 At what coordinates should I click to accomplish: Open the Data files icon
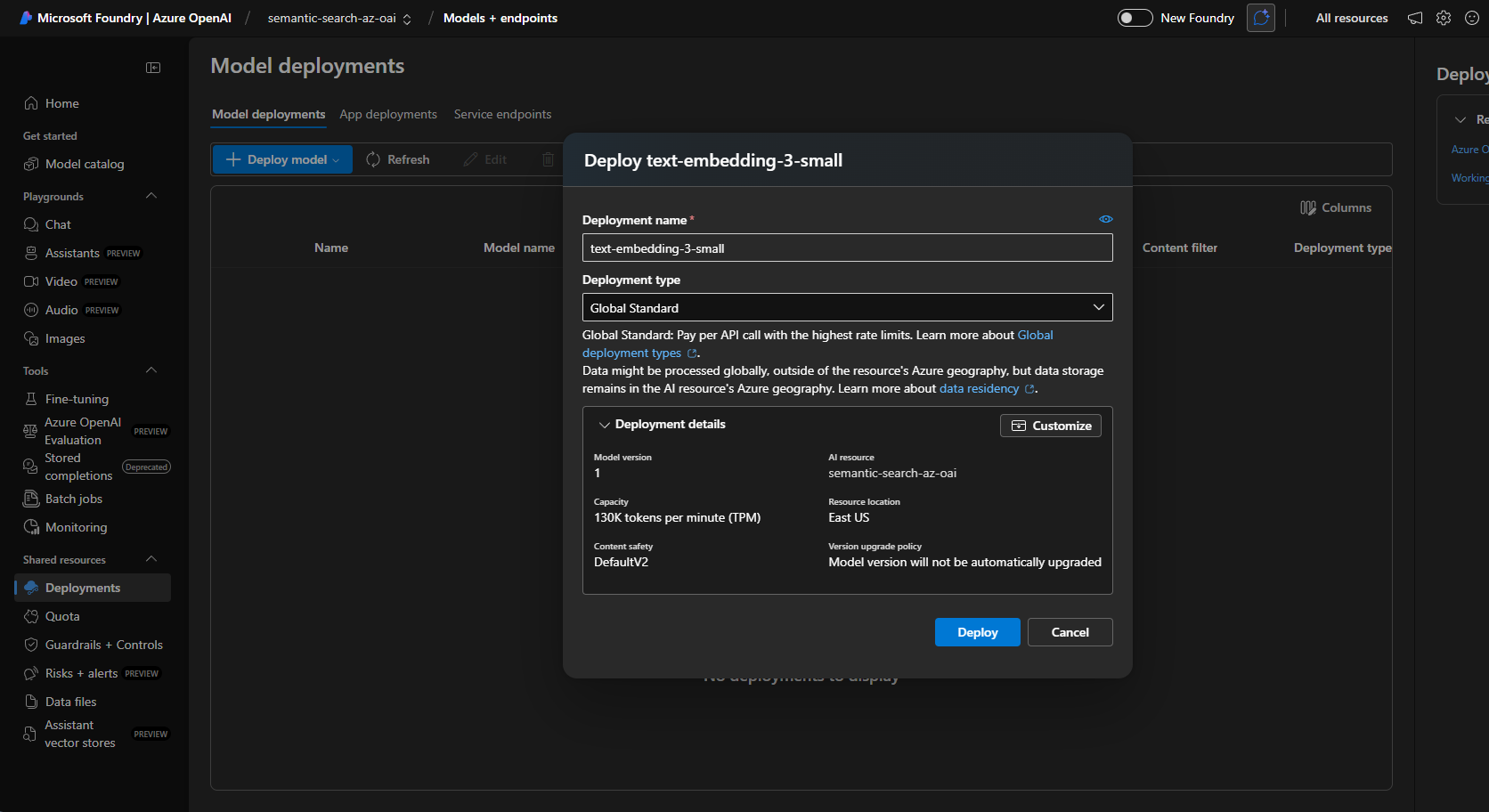coord(31,702)
